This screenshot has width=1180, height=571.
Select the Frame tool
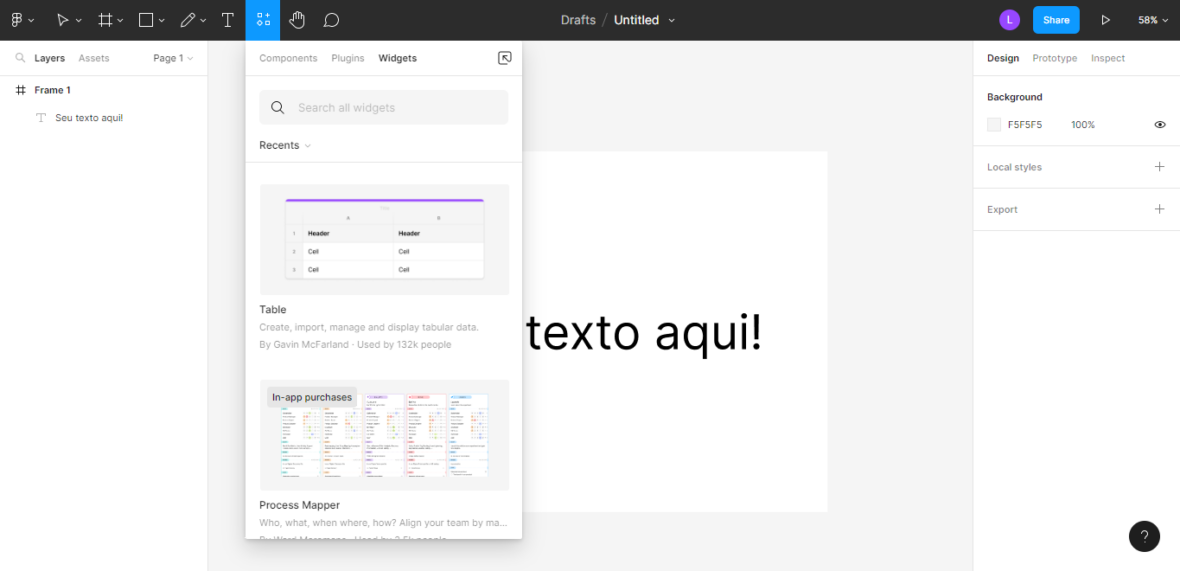[x=105, y=20]
